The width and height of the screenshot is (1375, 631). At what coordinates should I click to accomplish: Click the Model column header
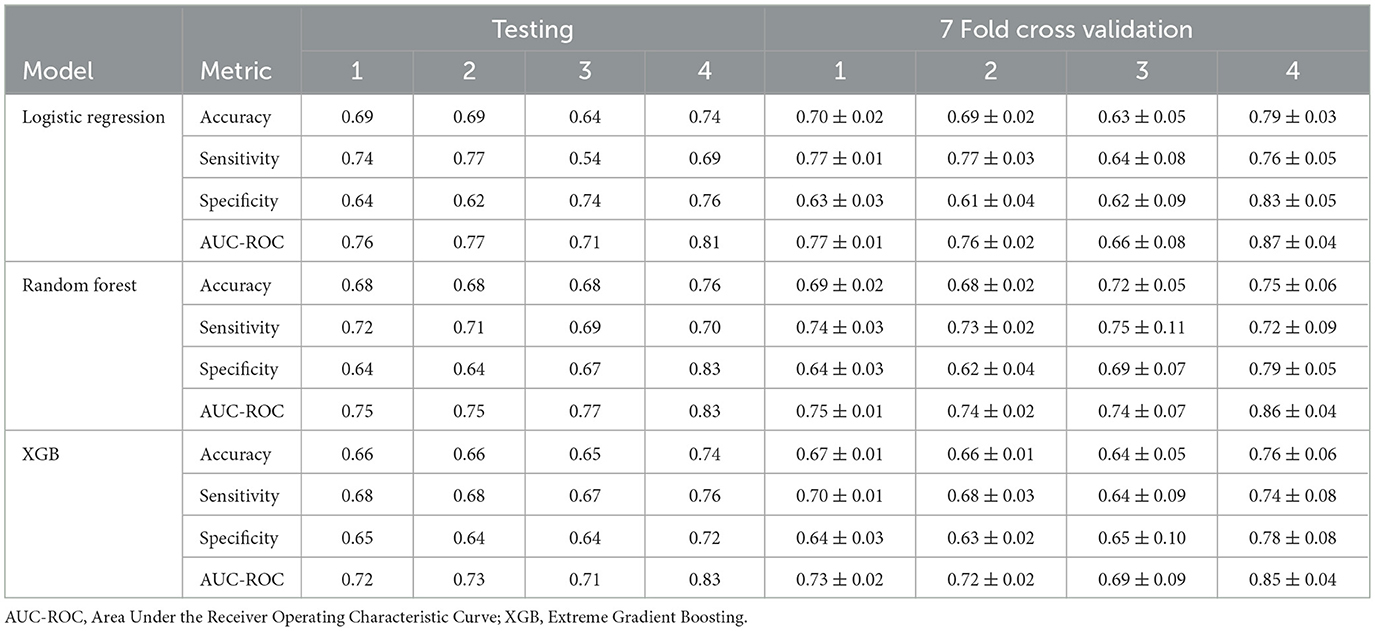(x=58, y=71)
